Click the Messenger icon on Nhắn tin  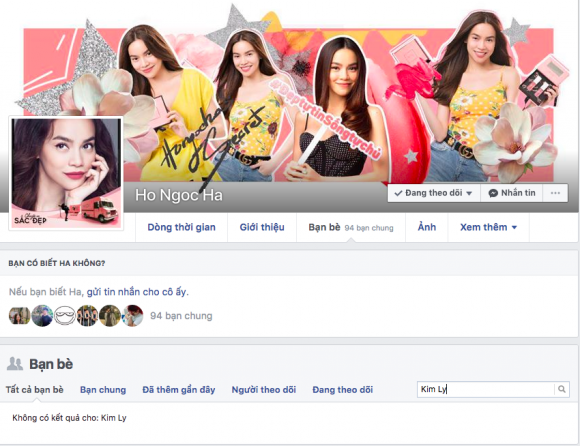click(x=493, y=193)
